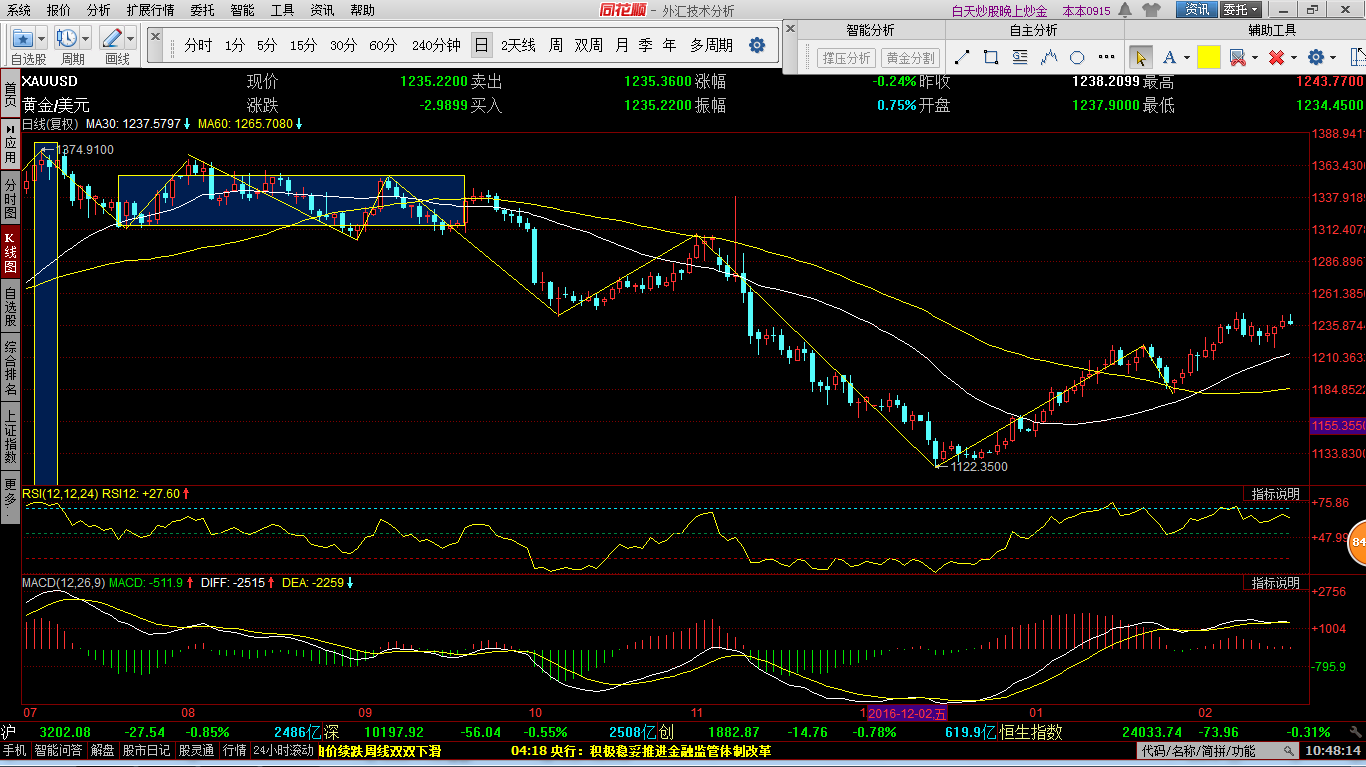Screen dimensions: 1366x767
Task: Switch to the 综合排名 sidebar tab
Action: pyautogui.click(x=10, y=367)
